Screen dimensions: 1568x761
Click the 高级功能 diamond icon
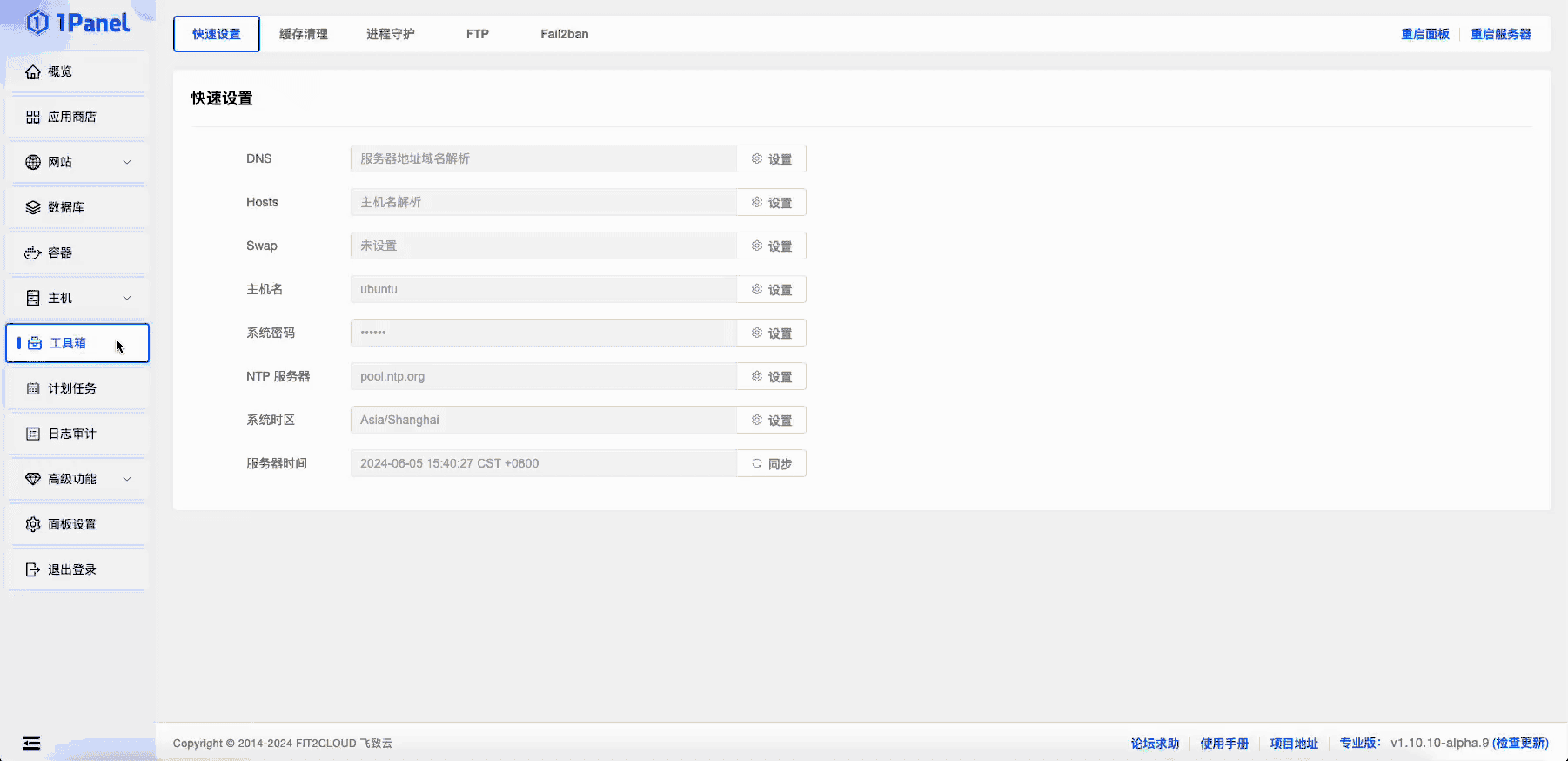coord(33,479)
